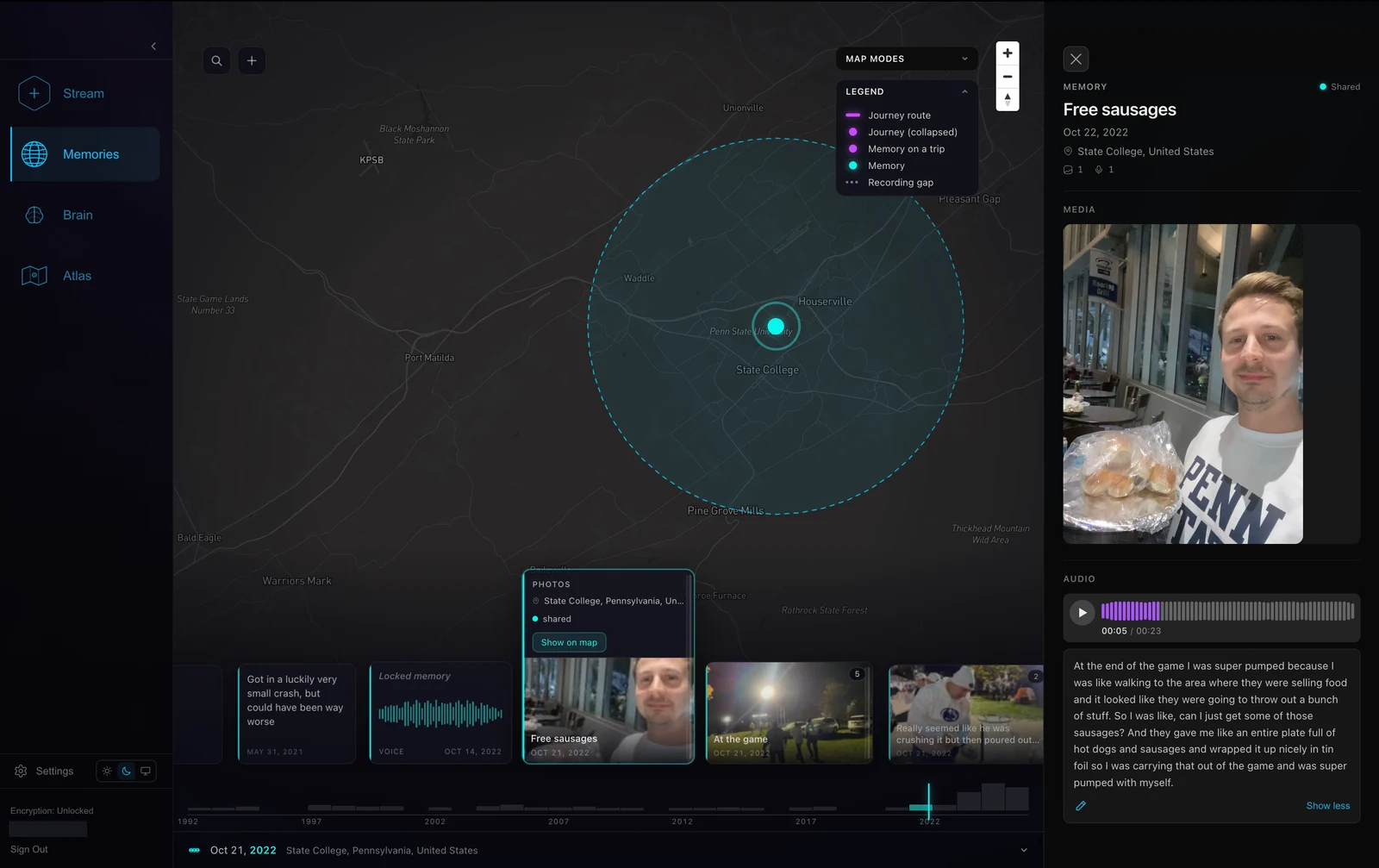Open the Stream section

click(84, 93)
